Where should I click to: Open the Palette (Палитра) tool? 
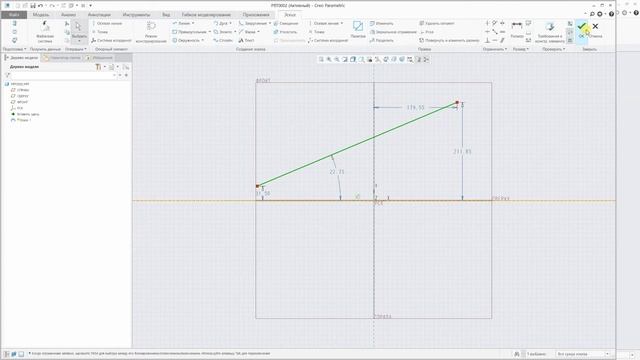click(x=358, y=29)
